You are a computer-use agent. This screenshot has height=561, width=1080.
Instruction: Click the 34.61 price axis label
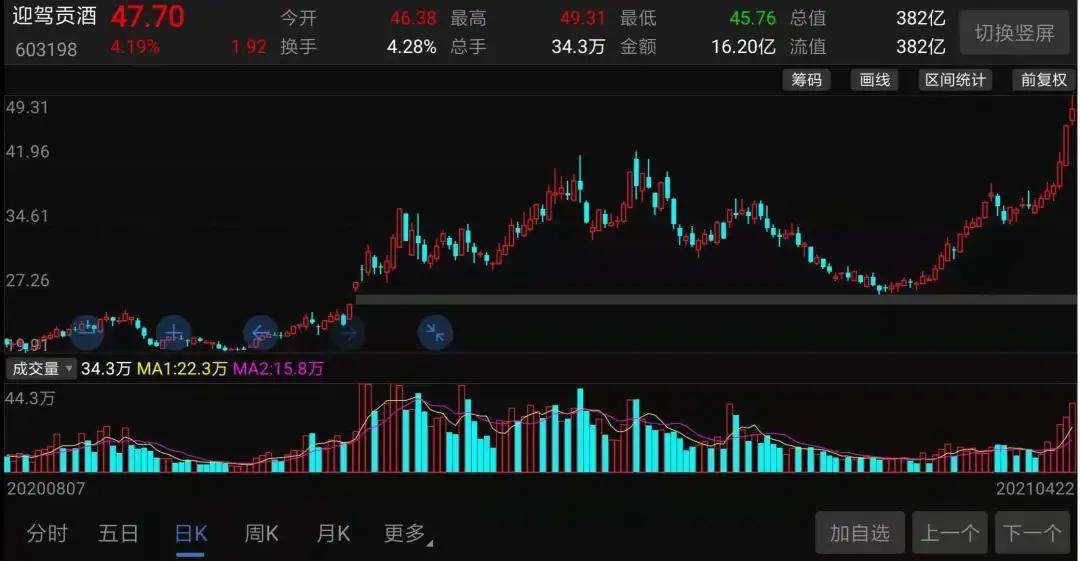tap(28, 216)
